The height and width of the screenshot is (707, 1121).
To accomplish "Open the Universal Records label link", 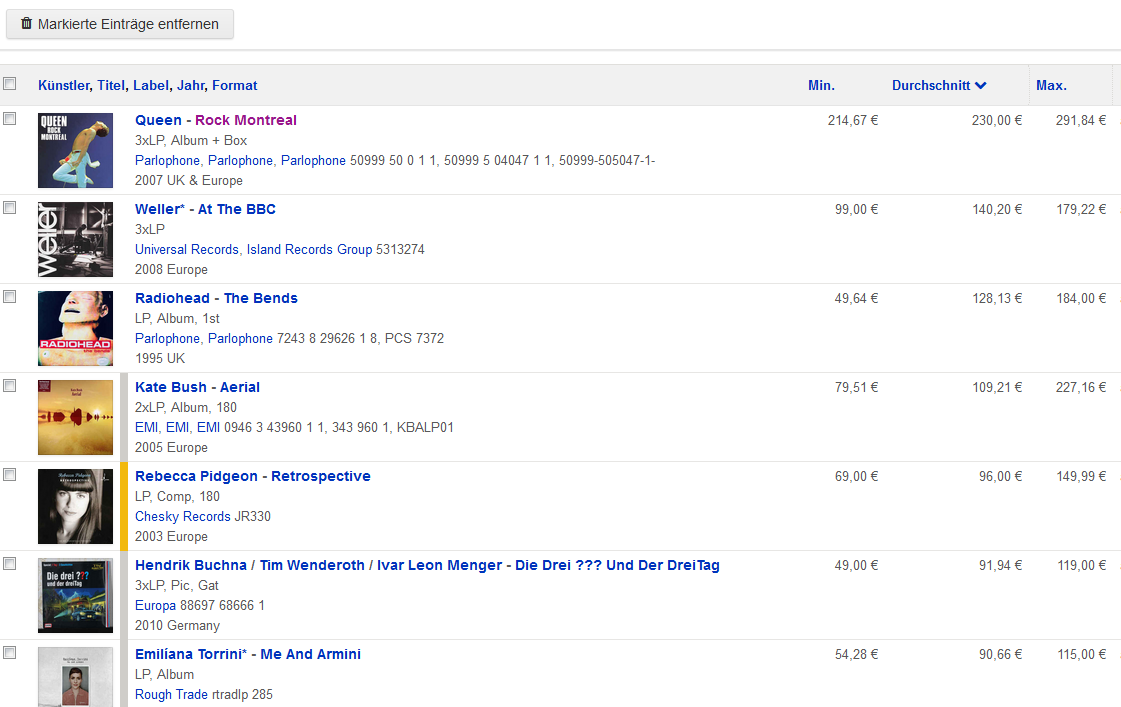I will (187, 249).
